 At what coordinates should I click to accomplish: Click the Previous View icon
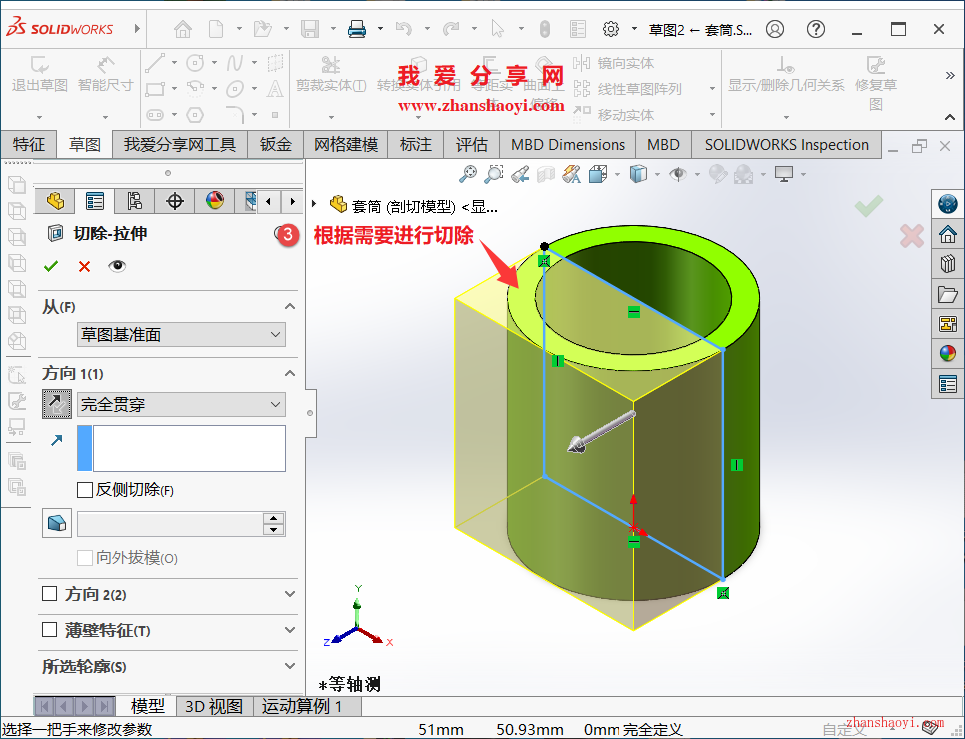click(520, 174)
